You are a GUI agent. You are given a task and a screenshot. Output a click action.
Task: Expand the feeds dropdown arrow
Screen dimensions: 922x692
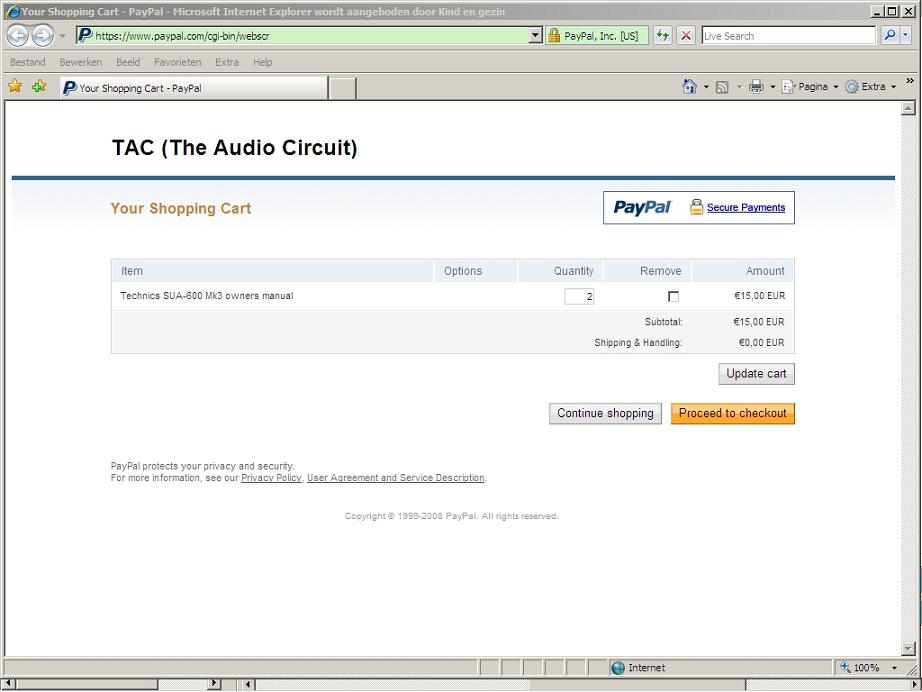click(x=739, y=87)
